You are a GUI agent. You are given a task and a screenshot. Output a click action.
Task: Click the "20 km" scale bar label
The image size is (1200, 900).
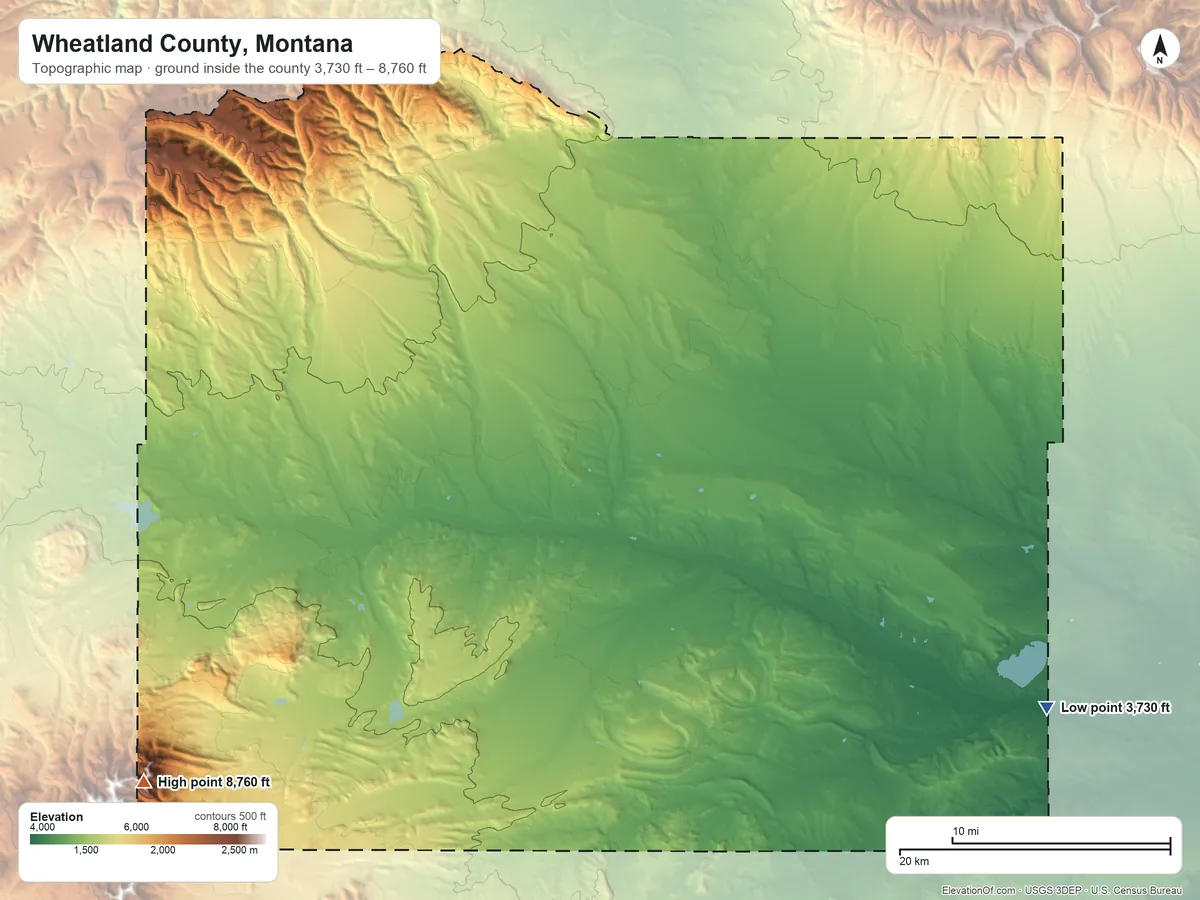[914, 861]
